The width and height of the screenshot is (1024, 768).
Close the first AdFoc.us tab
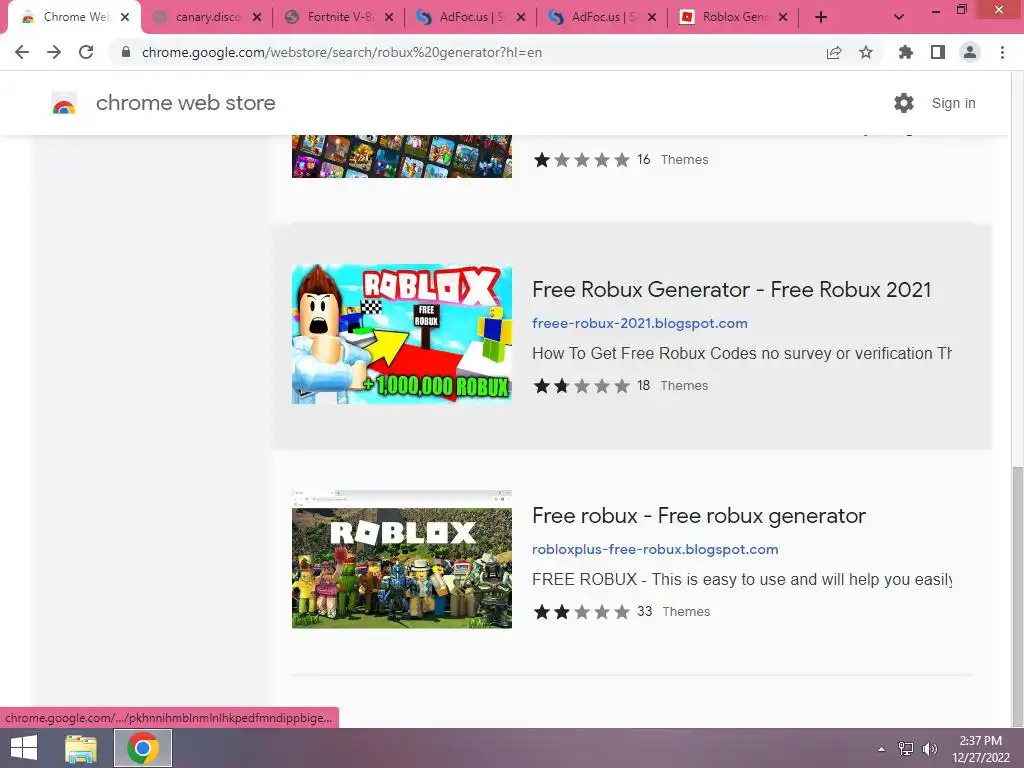521,18
